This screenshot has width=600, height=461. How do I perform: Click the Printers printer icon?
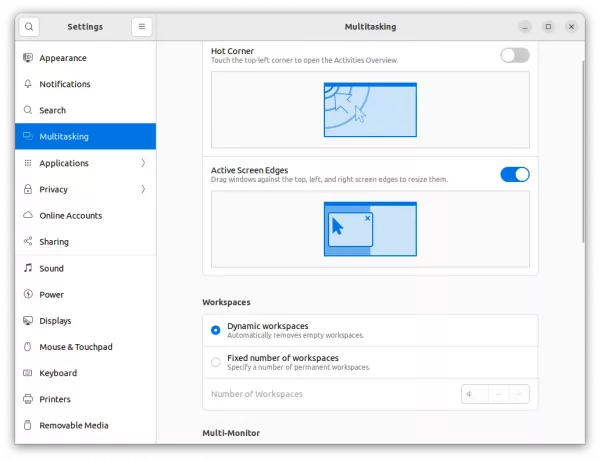click(x=28, y=399)
